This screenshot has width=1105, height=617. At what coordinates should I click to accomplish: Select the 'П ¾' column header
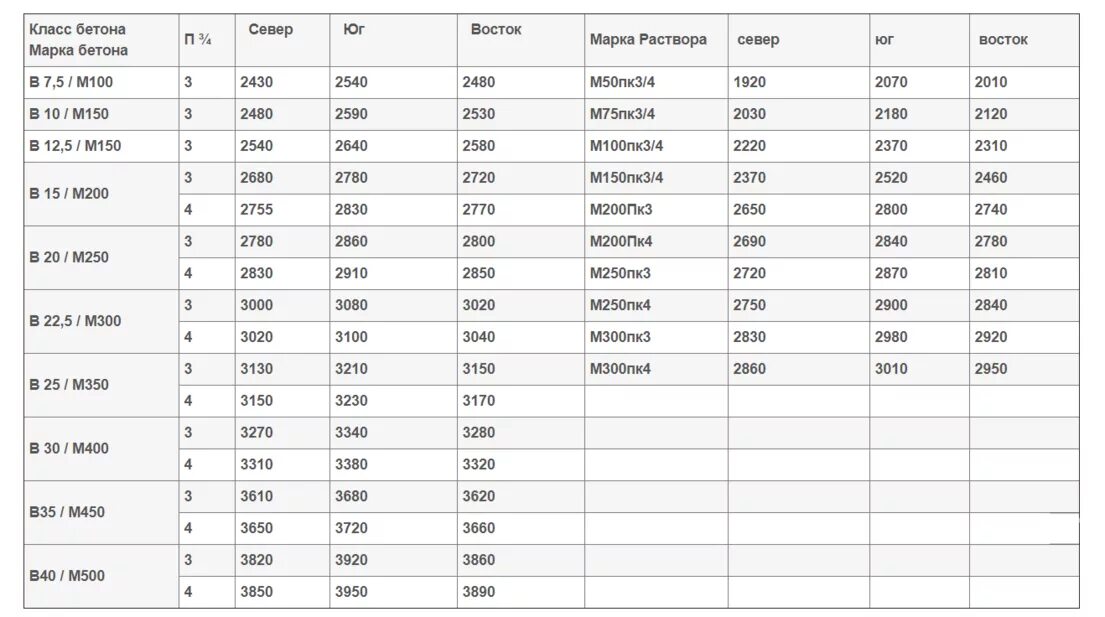[x=207, y=40]
